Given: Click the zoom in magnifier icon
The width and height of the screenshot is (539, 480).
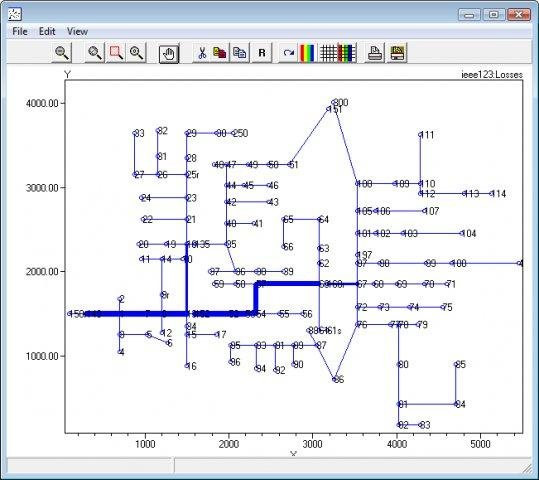Looking at the screenshot, I should click(136, 53).
